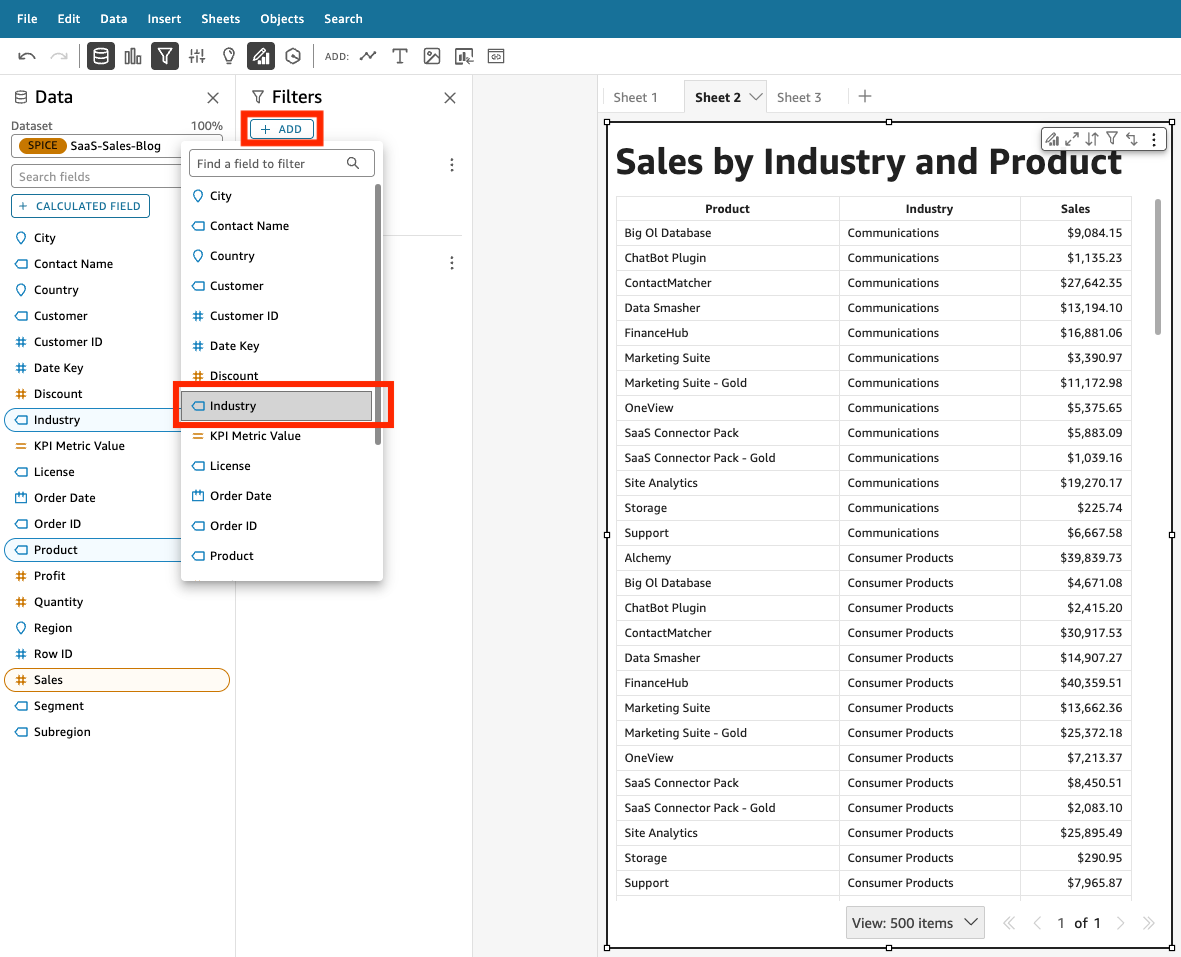Viewport: 1181px width, 957px height.
Task: Click the filter dropdown list scrollbar
Action: 377,314
